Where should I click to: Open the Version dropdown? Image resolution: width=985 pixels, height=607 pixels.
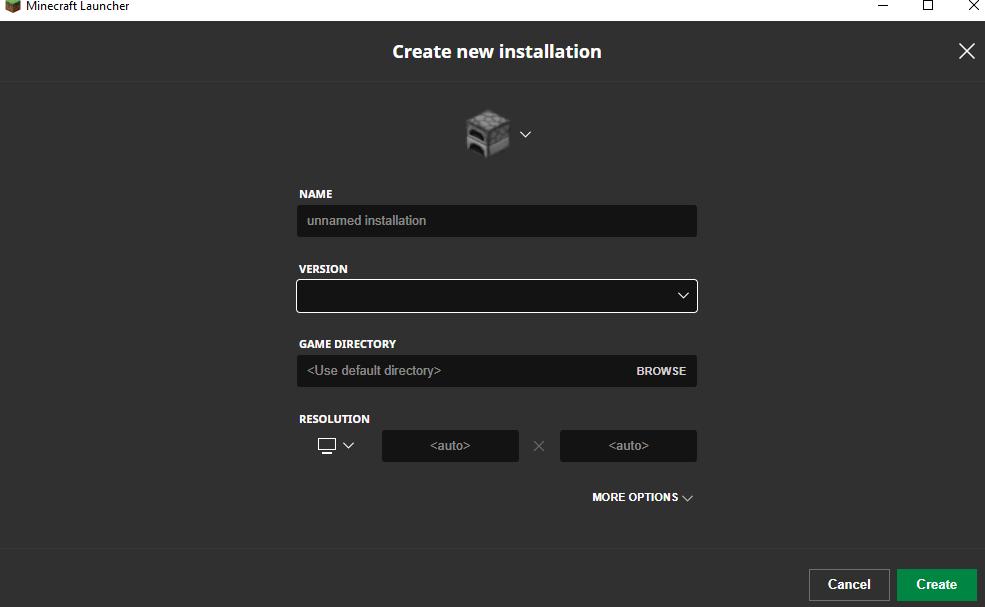(496, 296)
